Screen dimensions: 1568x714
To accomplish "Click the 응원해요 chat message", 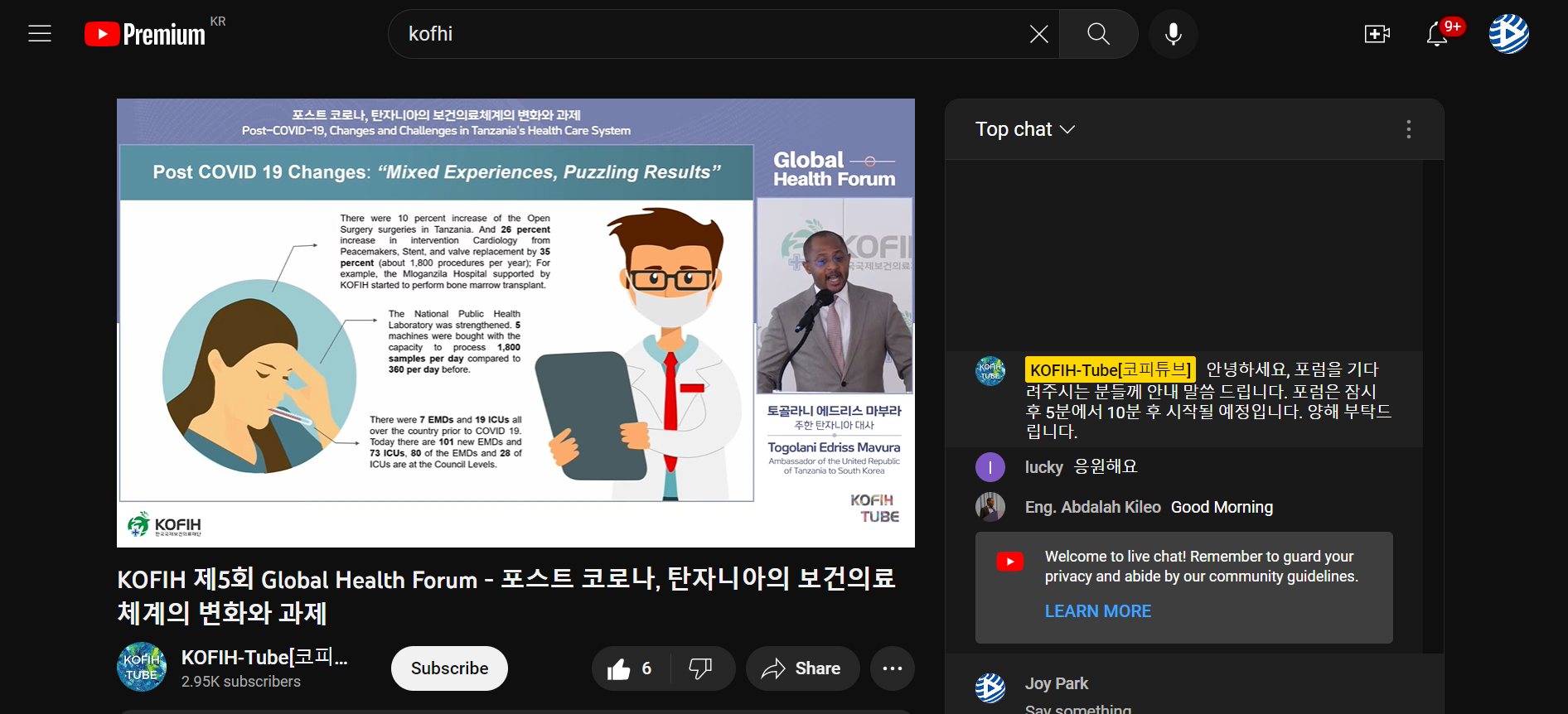I will (x=1106, y=467).
